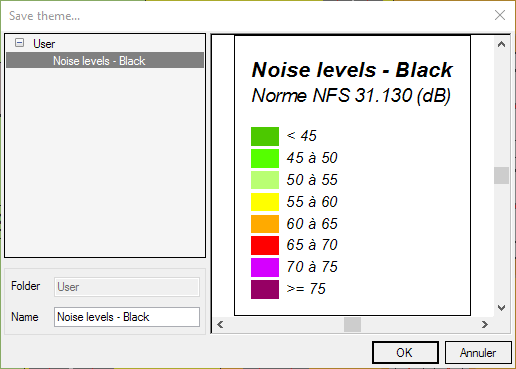Select 'Noise levels - Black' theme entry
This screenshot has height=369, width=516.
105,60
